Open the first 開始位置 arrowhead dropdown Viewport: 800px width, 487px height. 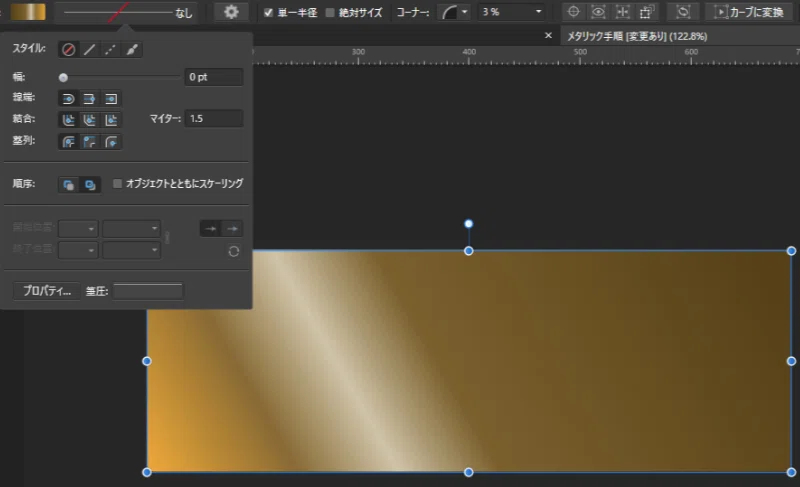(x=78, y=229)
